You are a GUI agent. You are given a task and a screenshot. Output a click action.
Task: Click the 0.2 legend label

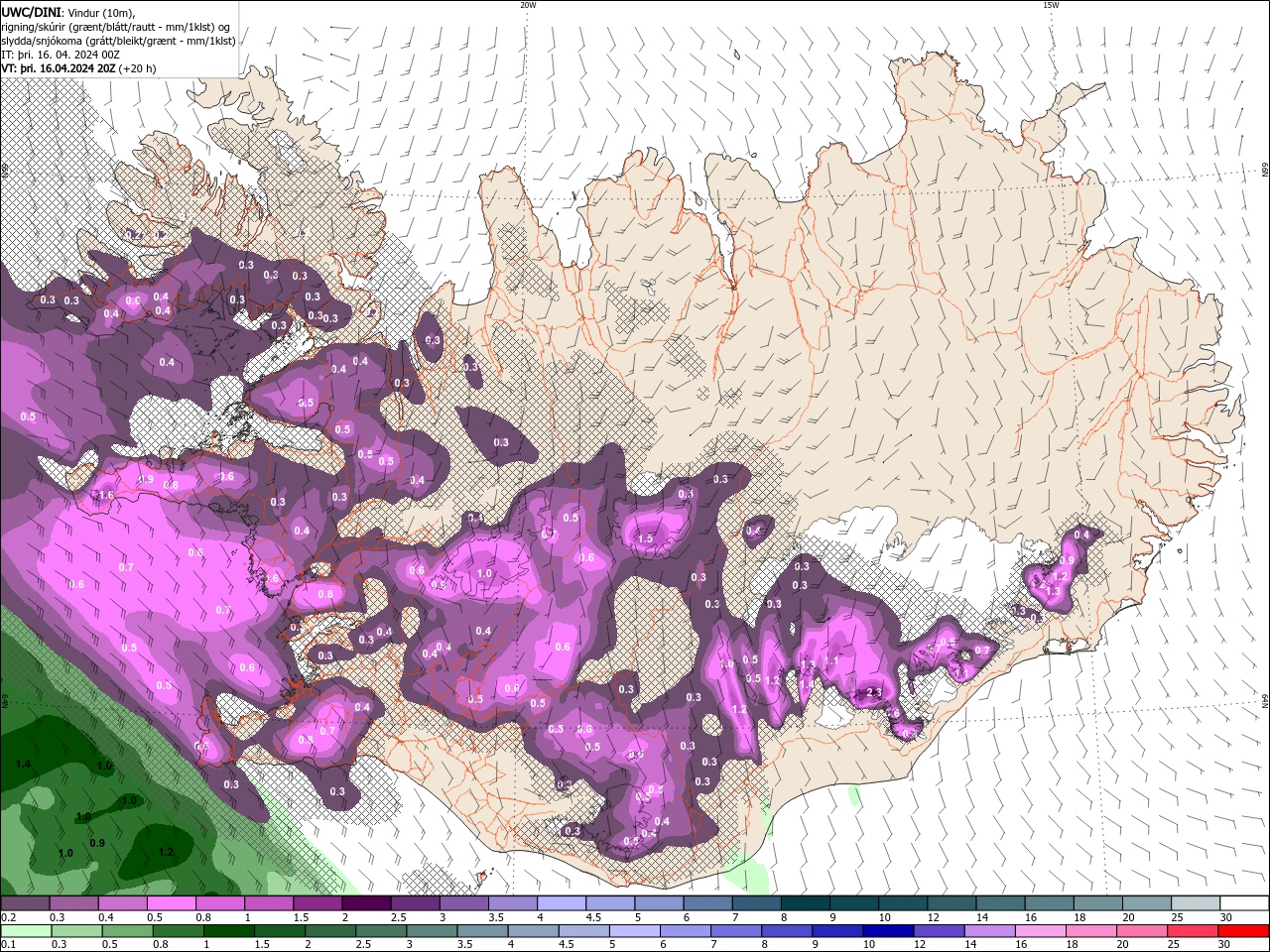click(8, 917)
